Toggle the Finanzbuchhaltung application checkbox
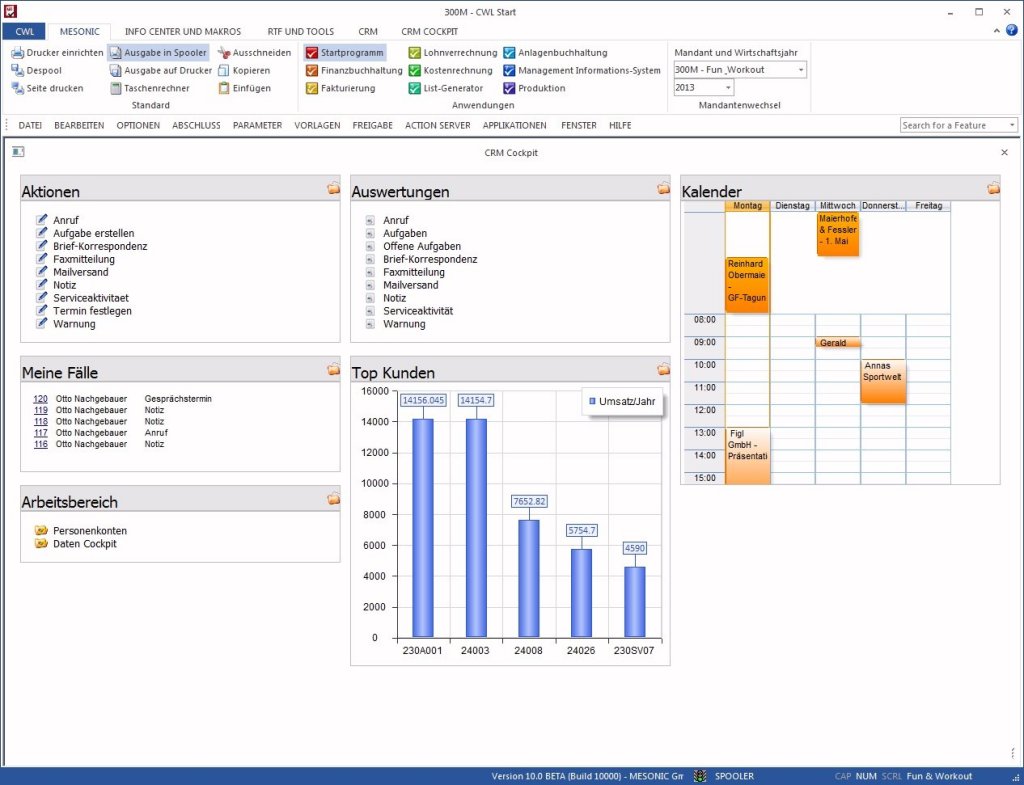 pos(312,71)
